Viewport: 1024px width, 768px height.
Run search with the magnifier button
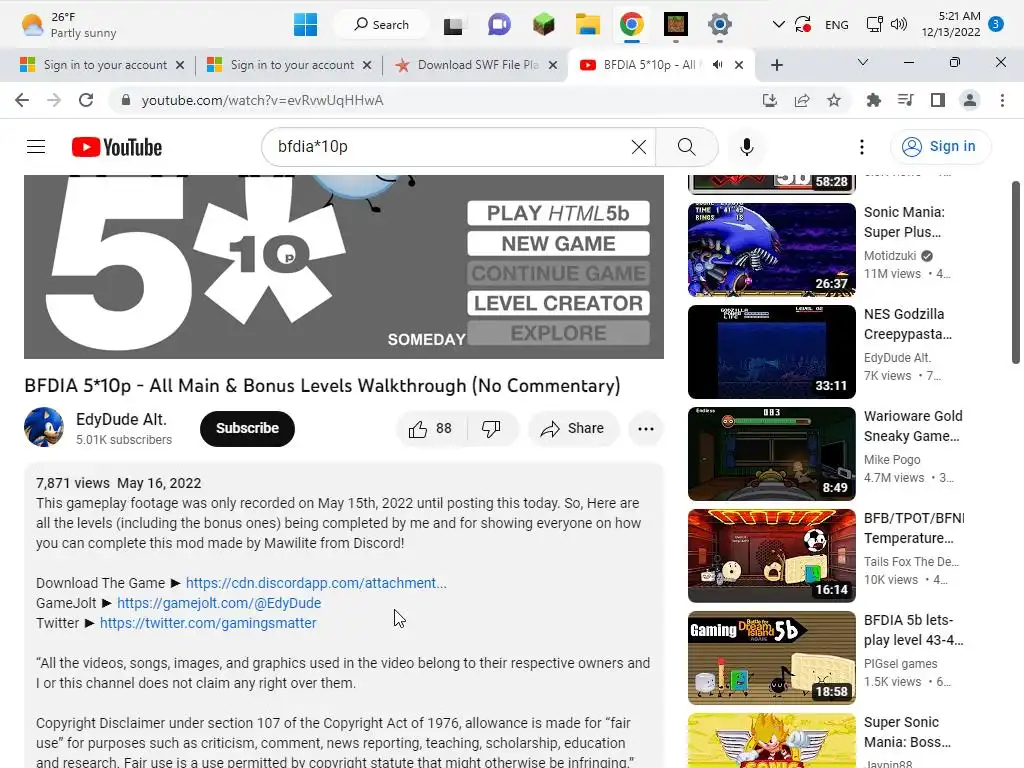(686, 147)
